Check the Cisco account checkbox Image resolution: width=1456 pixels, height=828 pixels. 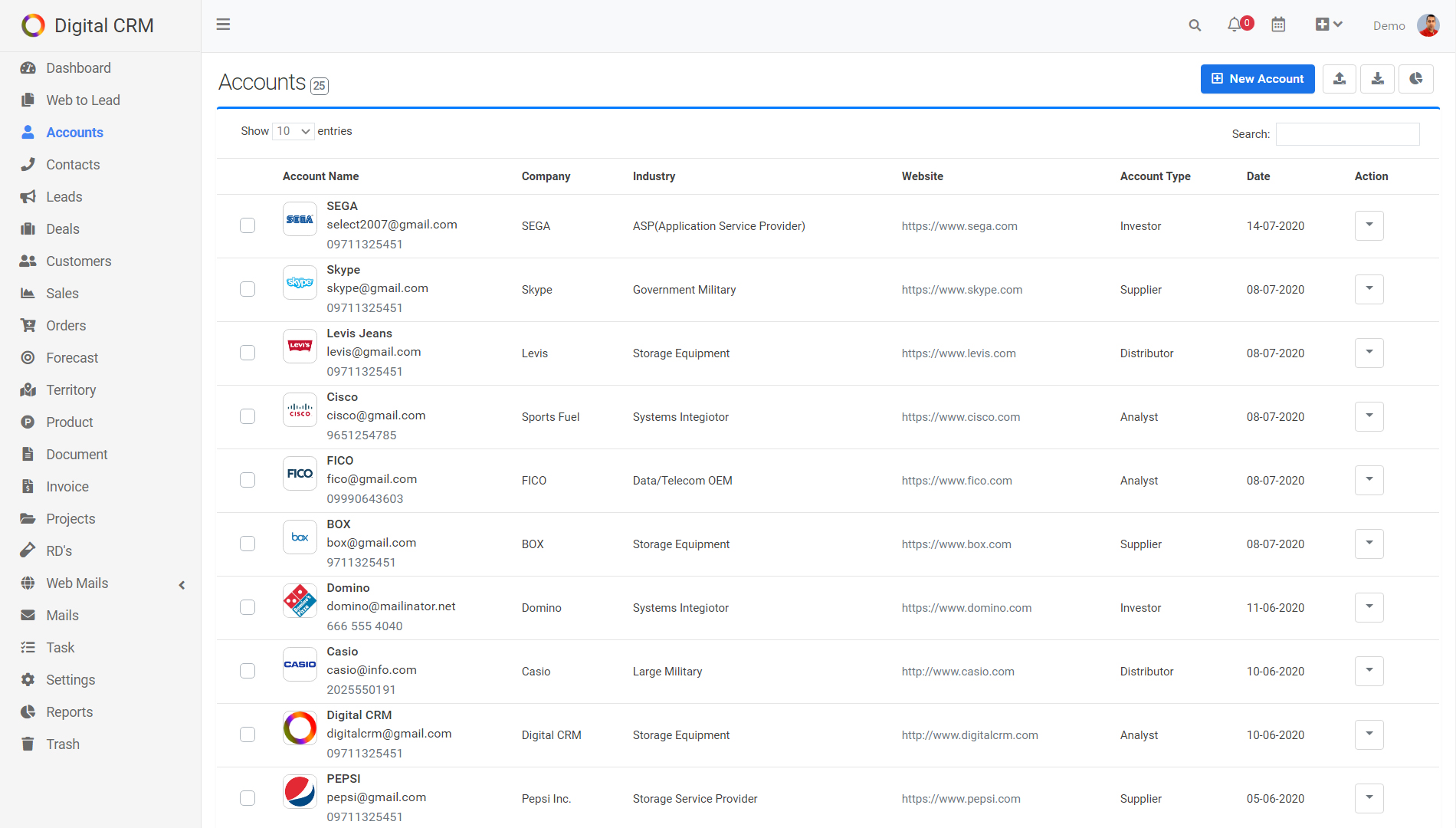(248, 416)
